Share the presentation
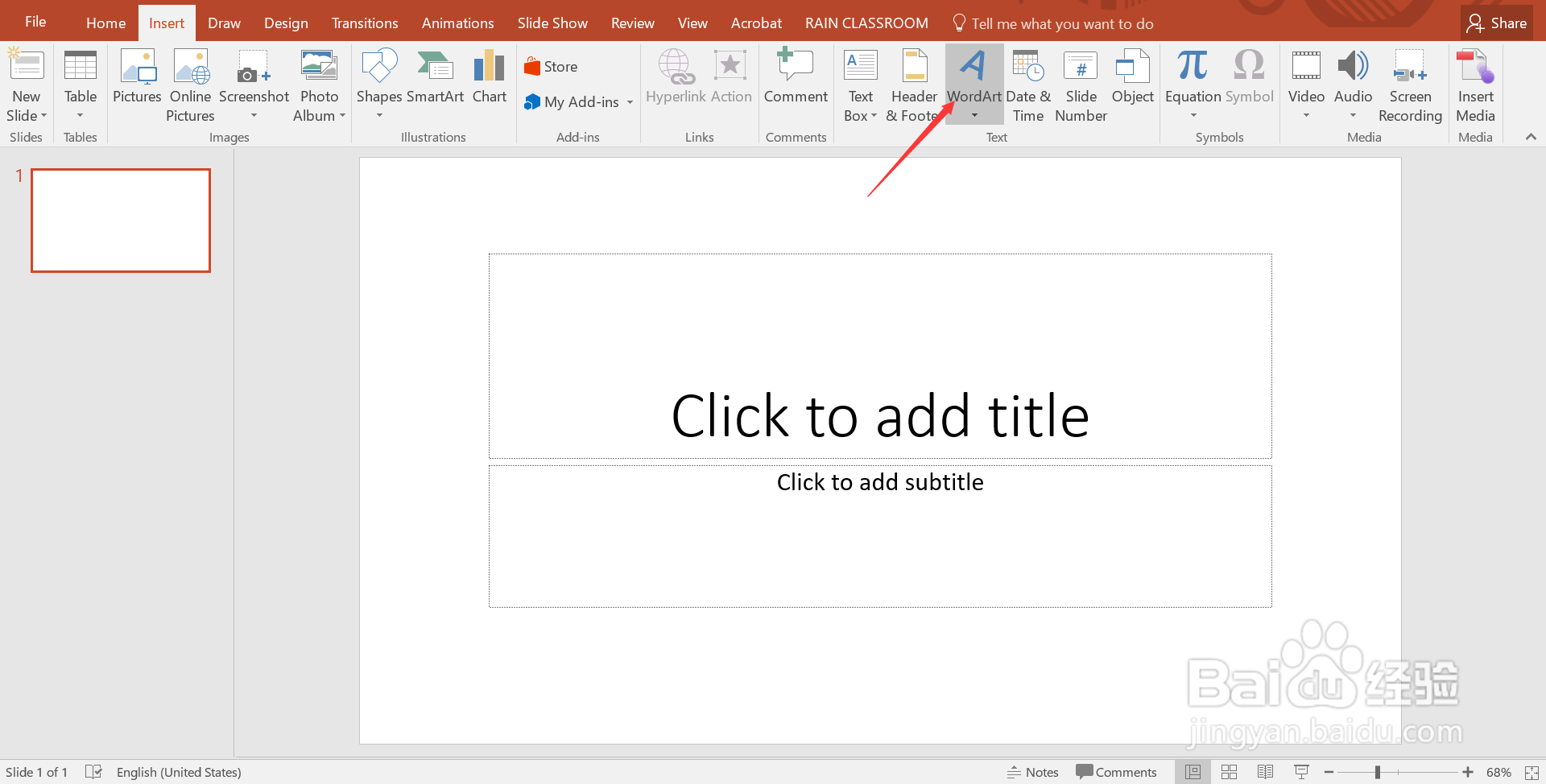Image resolution: width=1546 pixels, height=784 pixels. pos(1497,23)
